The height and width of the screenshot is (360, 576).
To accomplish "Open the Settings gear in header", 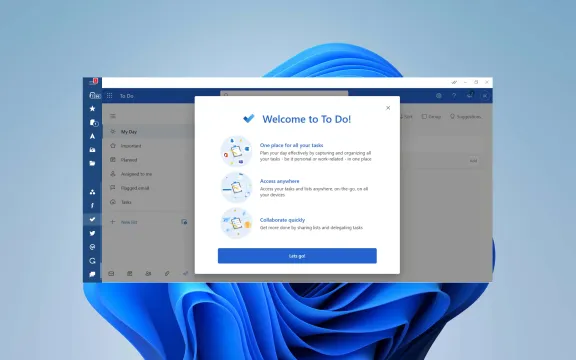I will (439, 96).
